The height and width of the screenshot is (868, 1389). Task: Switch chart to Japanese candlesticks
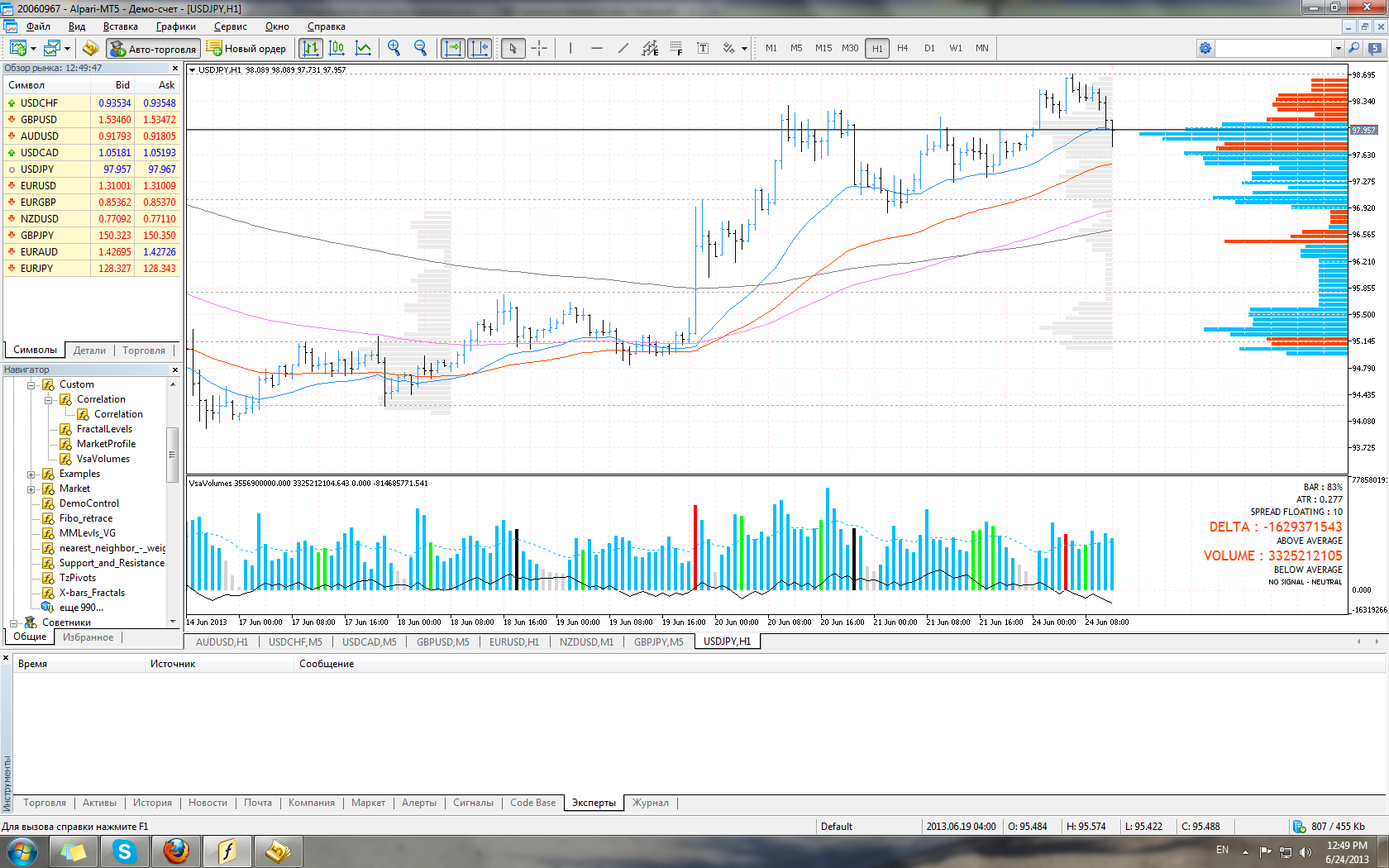tap(337, 48)
